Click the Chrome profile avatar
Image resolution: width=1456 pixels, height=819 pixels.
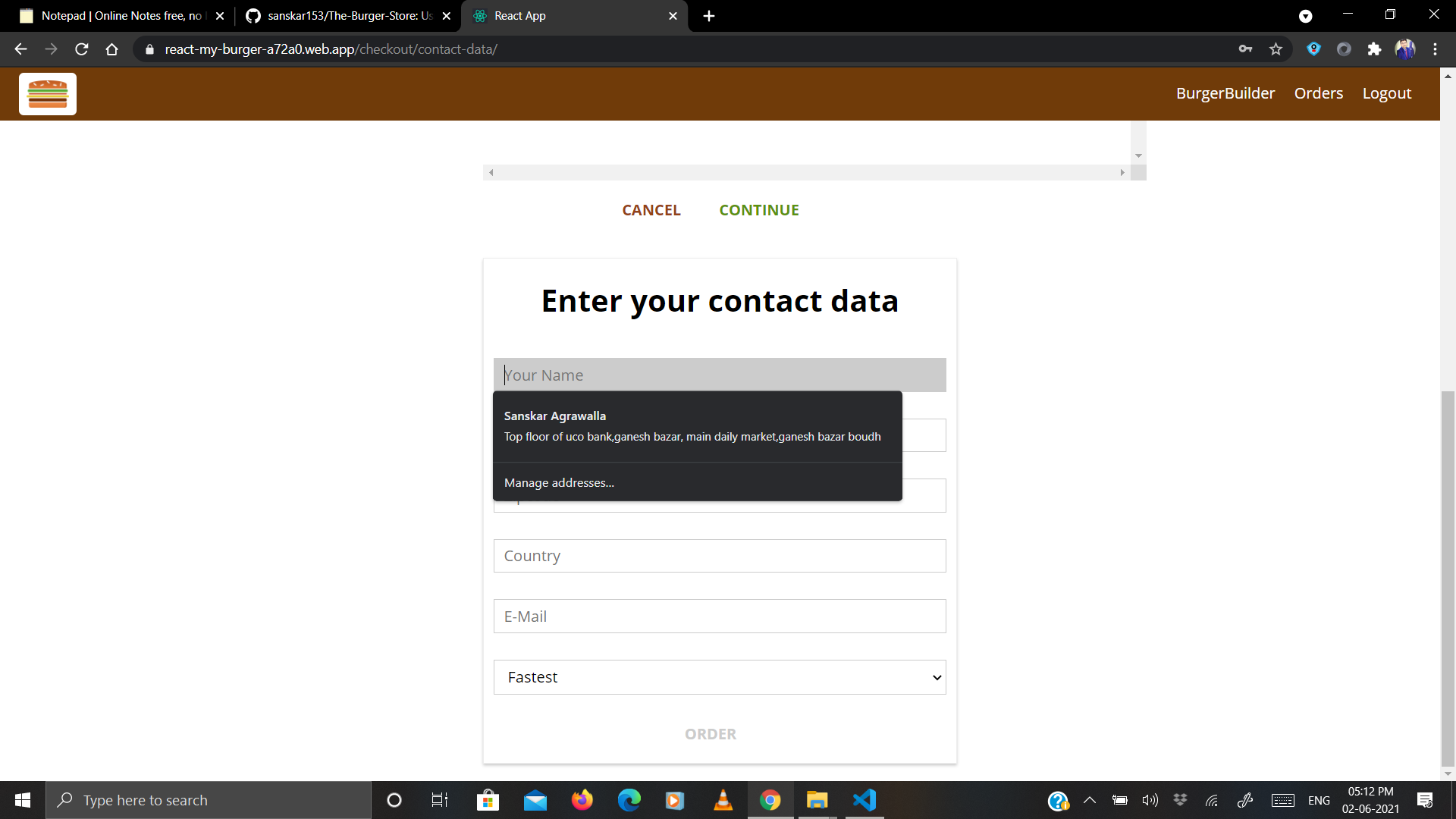tap(1405, 49)
